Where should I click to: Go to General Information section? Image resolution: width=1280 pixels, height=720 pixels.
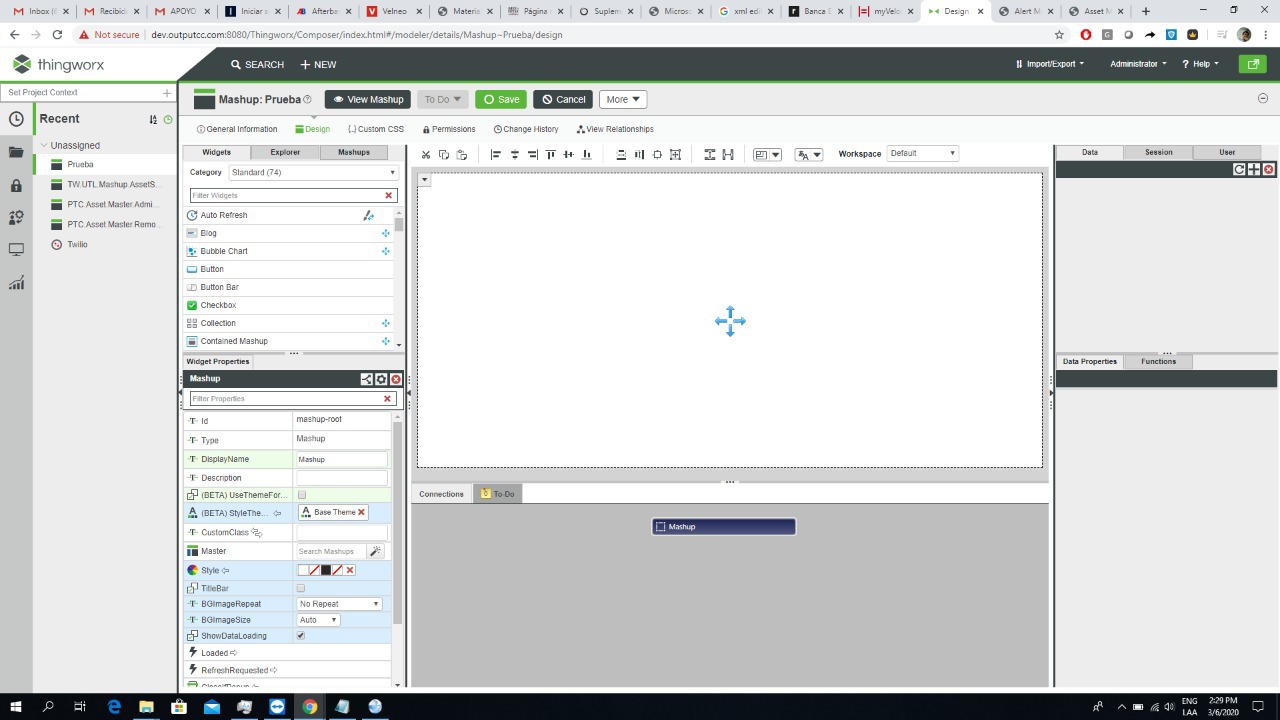(x=237, y=129)
